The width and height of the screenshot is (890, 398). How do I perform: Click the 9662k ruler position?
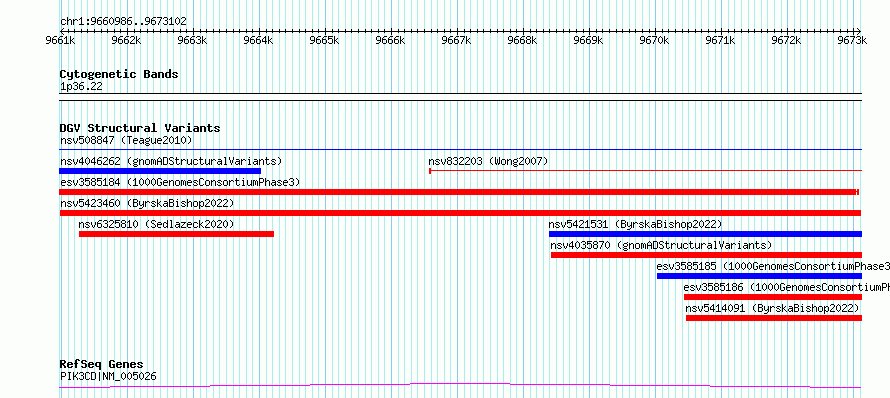tap(126, 40)
